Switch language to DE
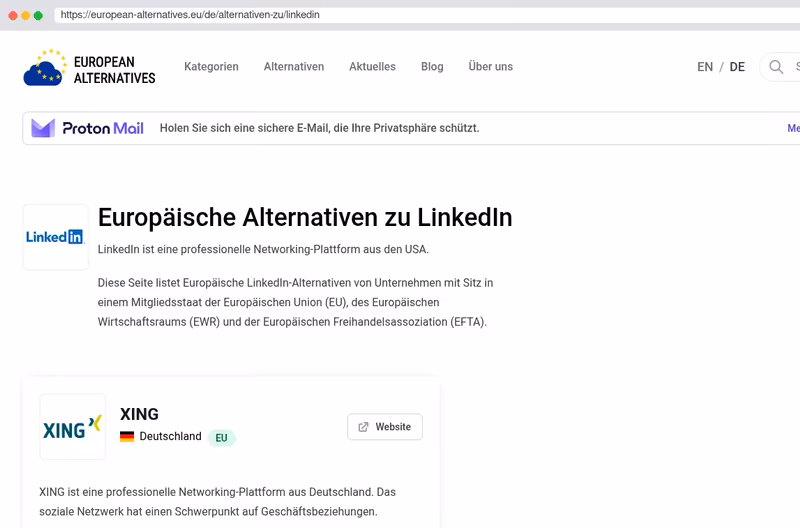The image size is (800, 528). click(x=737, y=67)
